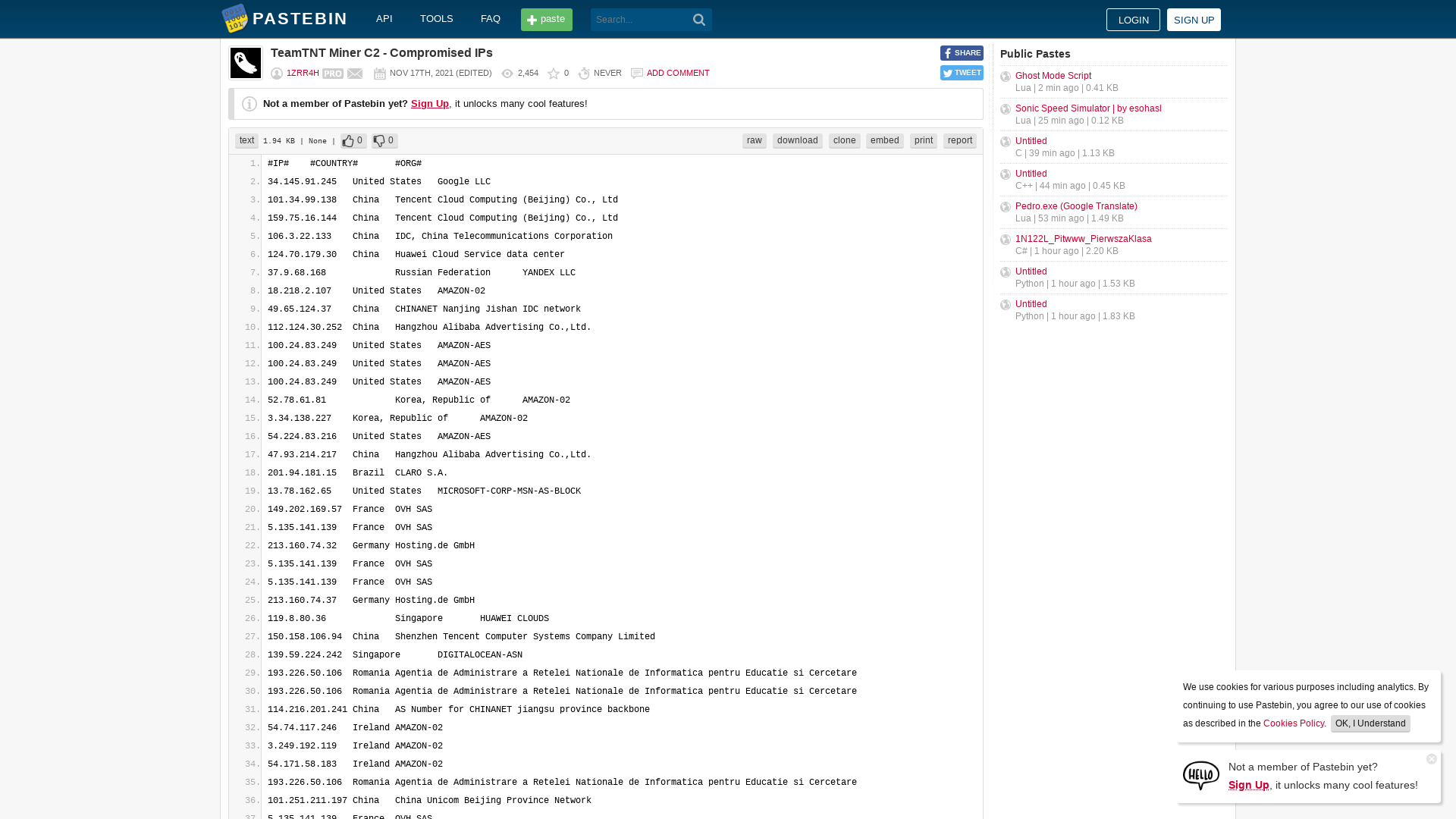Image resolution: width=1456 pixels, height=819 pixels.
Task: Accept cookies with OK, I Understand
Action: click(1370, 723)
